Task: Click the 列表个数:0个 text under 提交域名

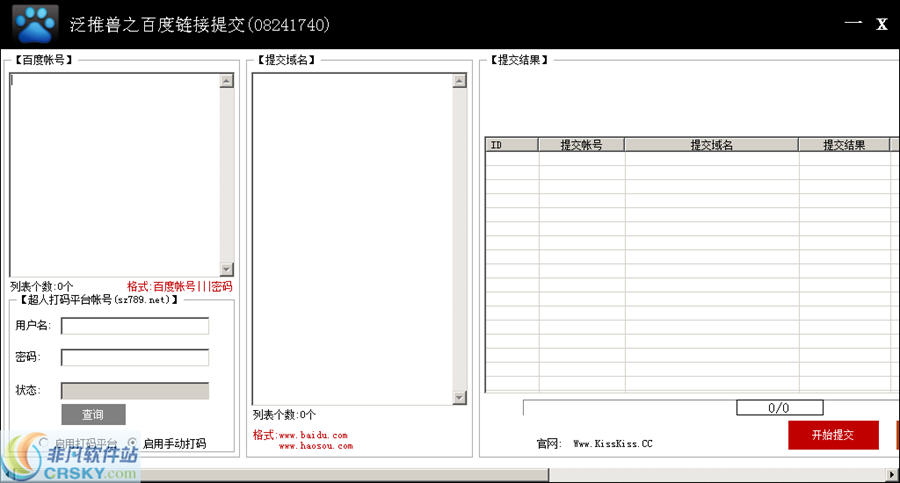Action: 284,415
